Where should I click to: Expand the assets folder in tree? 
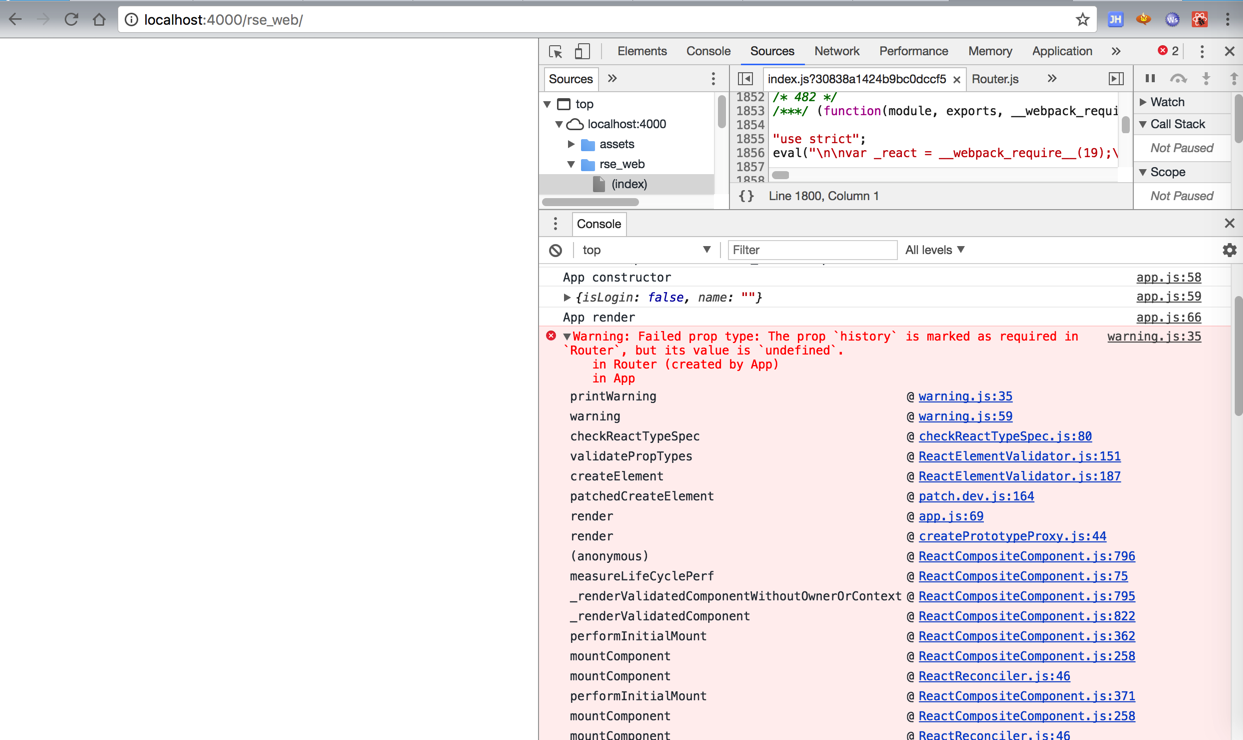pos(572,144)
